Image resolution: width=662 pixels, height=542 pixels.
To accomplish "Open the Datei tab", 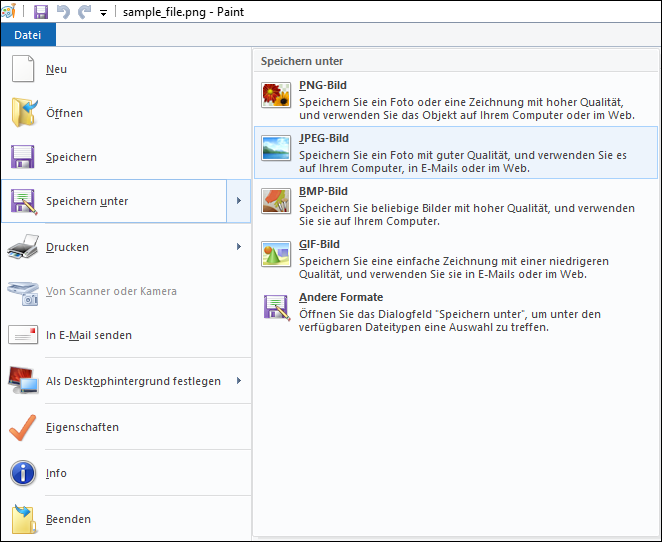I will [x=28, y=35].
